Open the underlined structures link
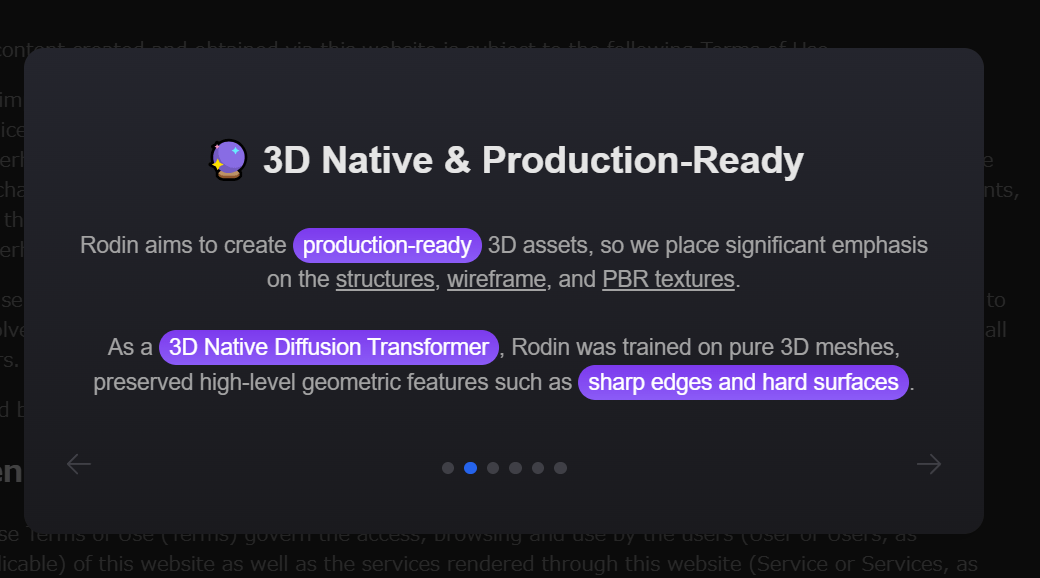Image resolution: width=1040 pixels, height=578 pixels. (385, 279)
